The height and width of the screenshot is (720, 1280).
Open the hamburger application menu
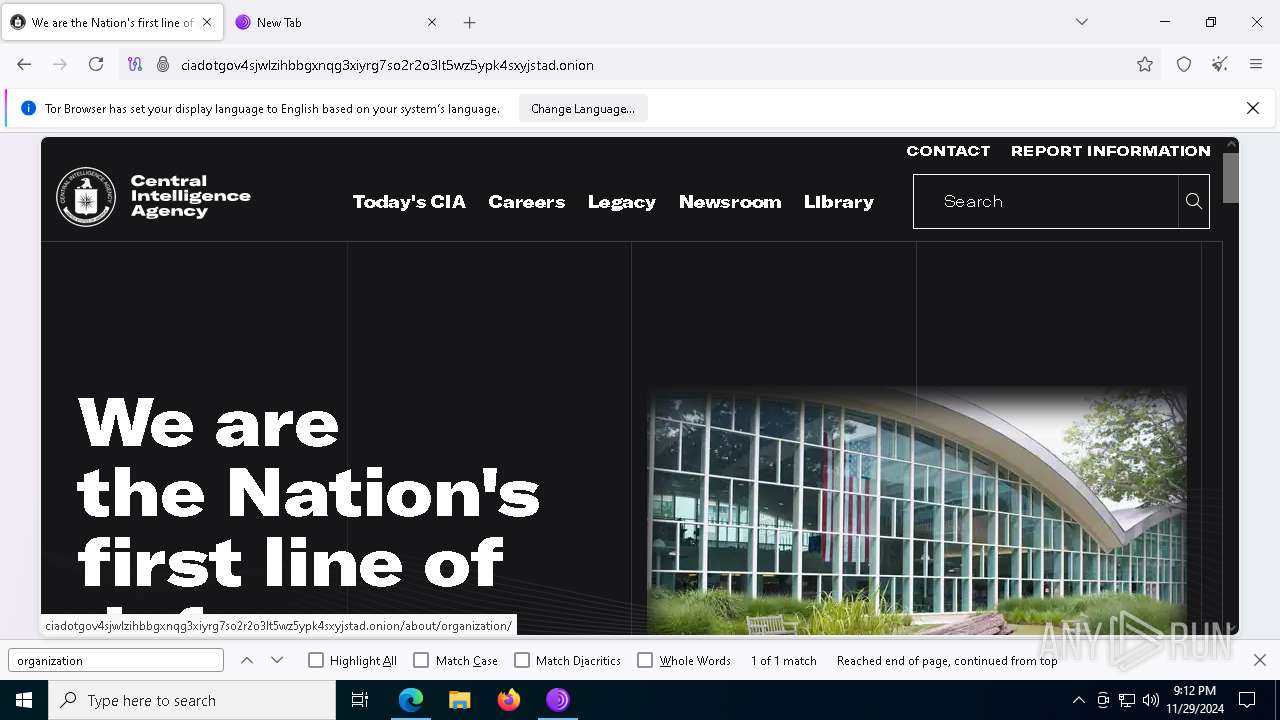pyautogui.click(x=1256, y=64)
